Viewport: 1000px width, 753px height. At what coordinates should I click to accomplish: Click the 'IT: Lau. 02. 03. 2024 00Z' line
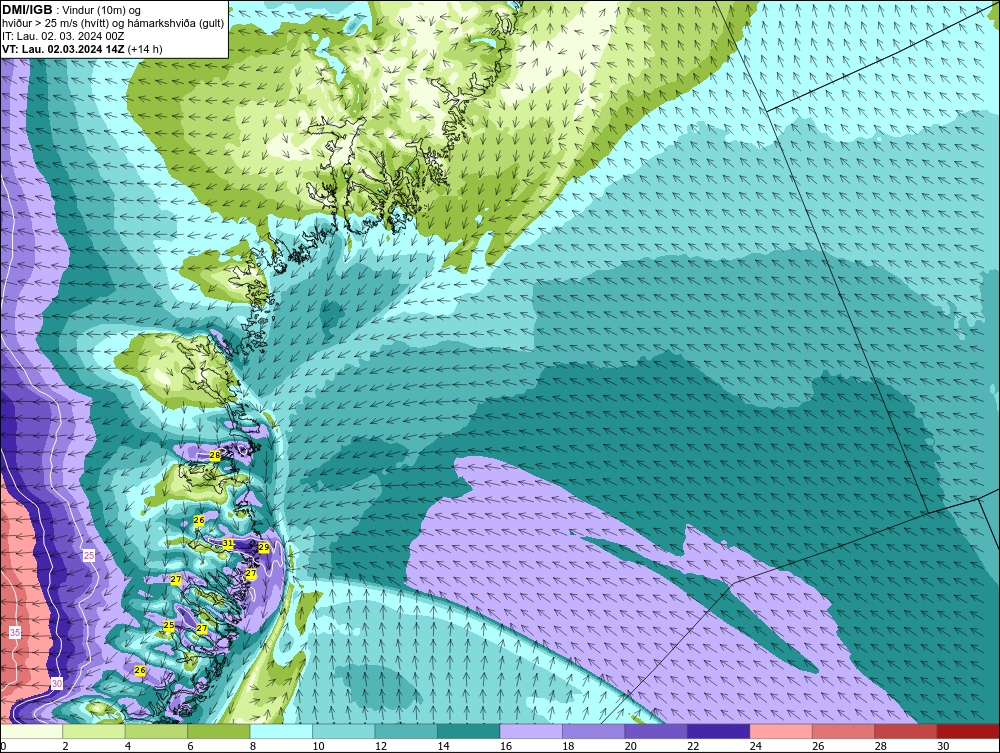point(63,36)
